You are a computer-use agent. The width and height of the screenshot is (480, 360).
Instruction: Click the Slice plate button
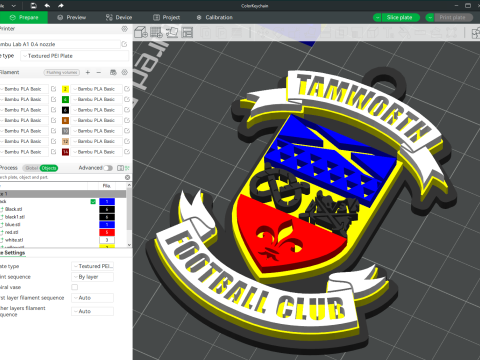(x=400, y=17)
